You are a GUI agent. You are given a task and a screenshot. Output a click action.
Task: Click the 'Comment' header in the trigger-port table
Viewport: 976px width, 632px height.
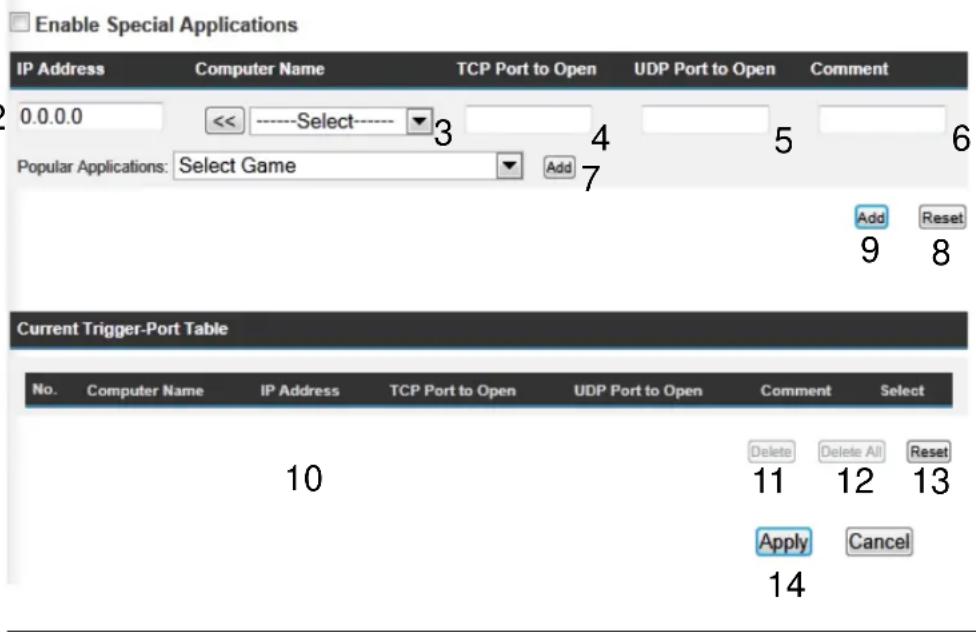point(795,390)
